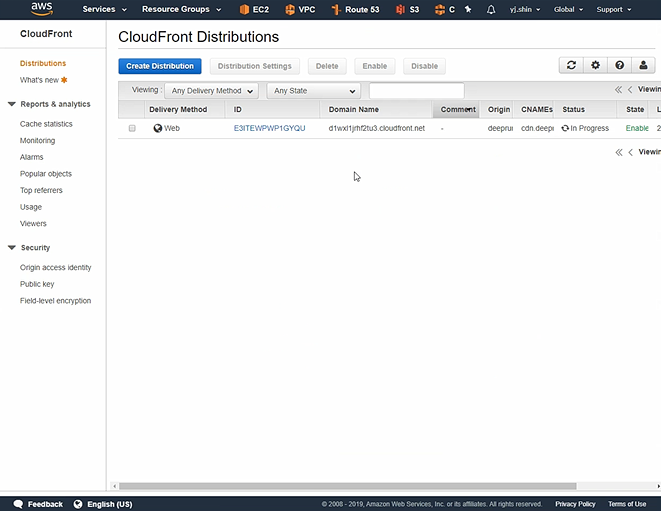The width and height of the screenshot is (661, 511).
Task: Click the Disable button
Action: coord(425,66)
